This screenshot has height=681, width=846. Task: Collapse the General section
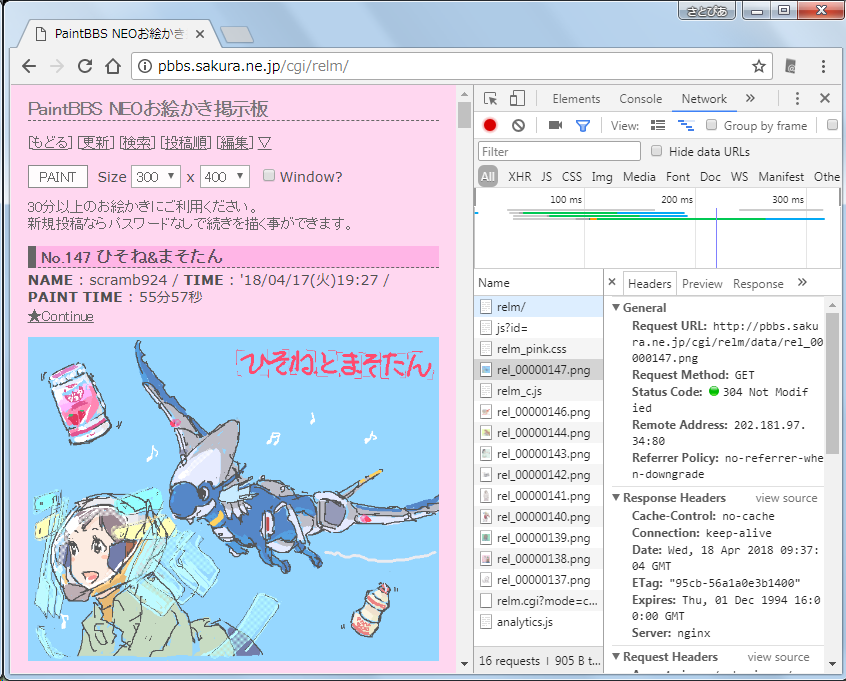[616, 307]
